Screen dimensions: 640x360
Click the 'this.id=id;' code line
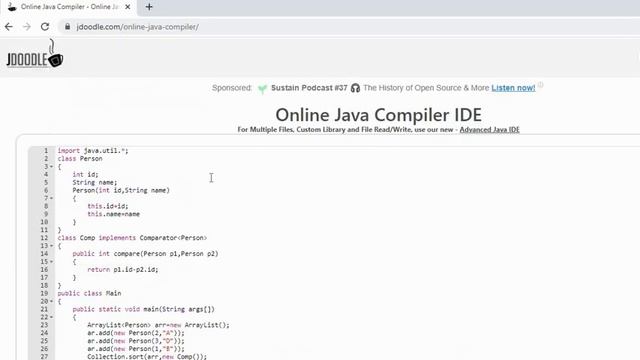[x=108, y=206]
